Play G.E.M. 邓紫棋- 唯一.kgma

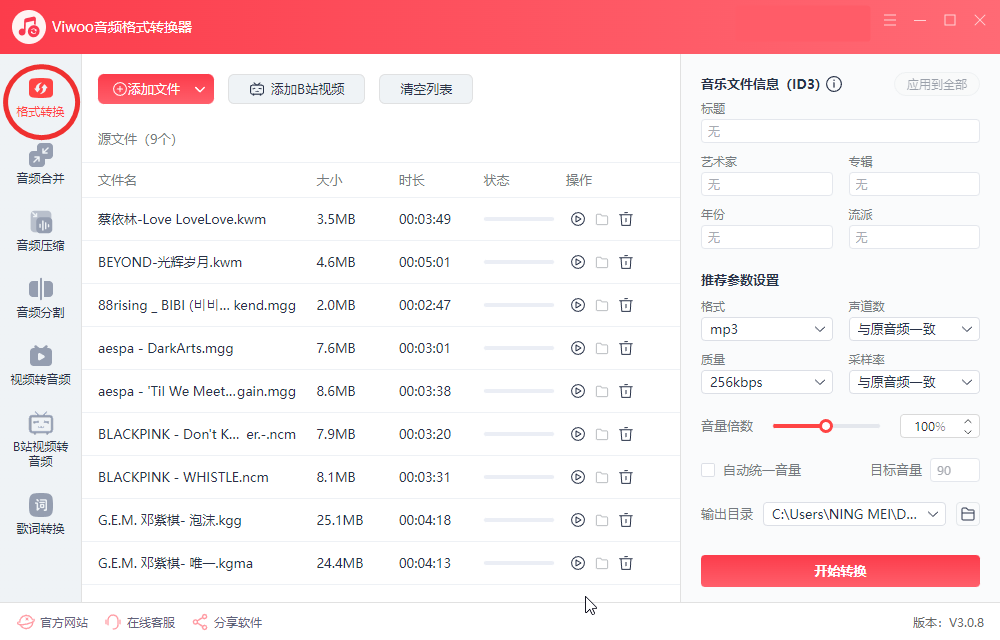[x=578, y=564]
